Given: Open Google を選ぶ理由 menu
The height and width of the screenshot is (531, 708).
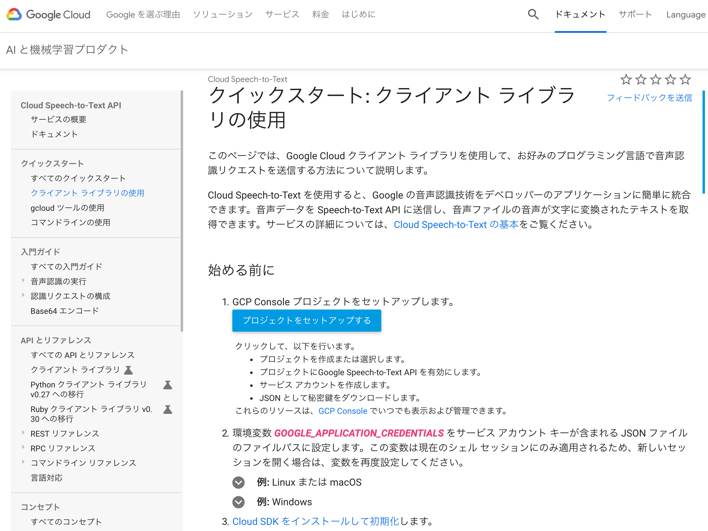Looking at the screenshot, I should click(143, 14).
